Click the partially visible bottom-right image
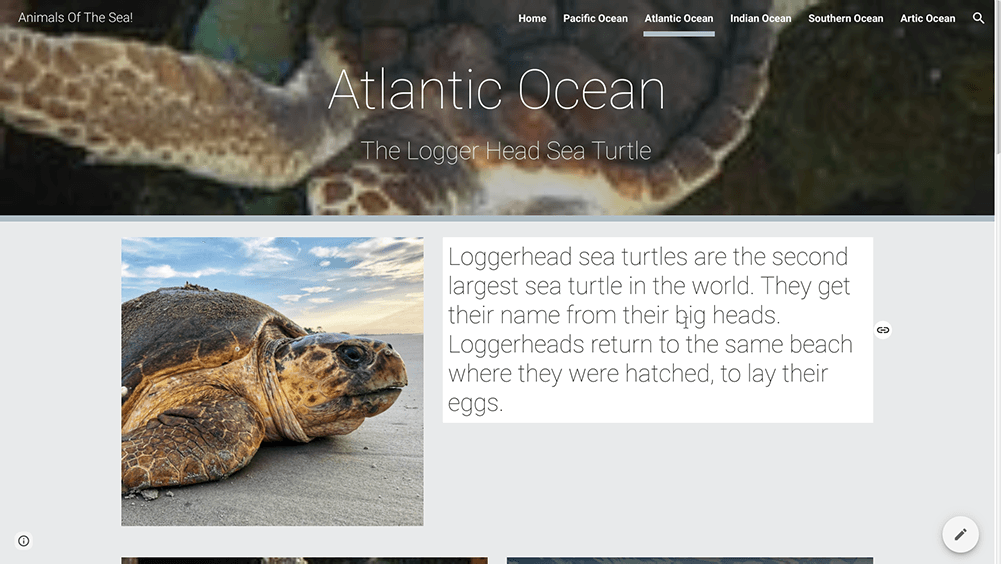This screenshot has height=564, width=1001. (689, 560)
